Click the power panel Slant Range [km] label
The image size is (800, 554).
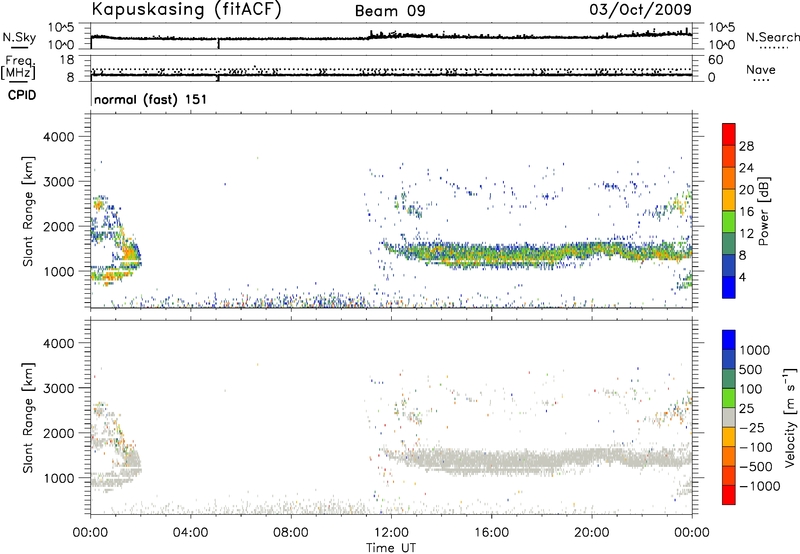coord(28,211)
